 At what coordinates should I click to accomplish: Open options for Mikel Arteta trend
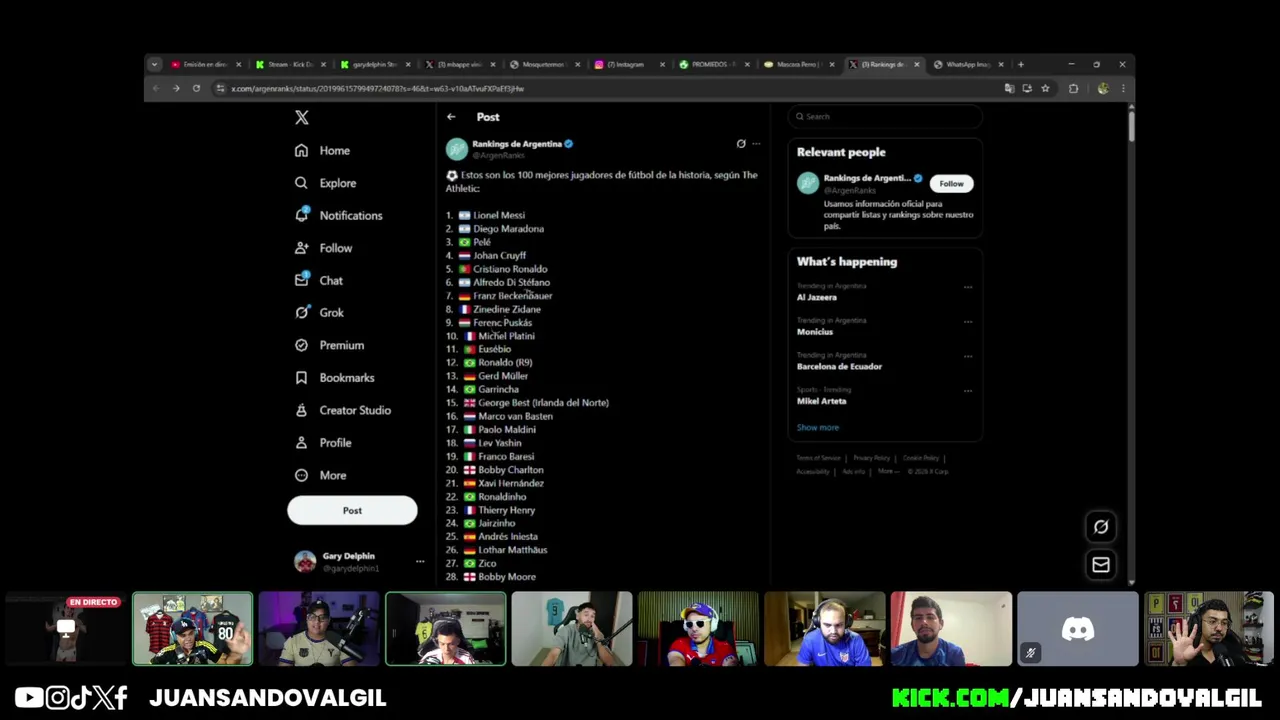[968, 391]
